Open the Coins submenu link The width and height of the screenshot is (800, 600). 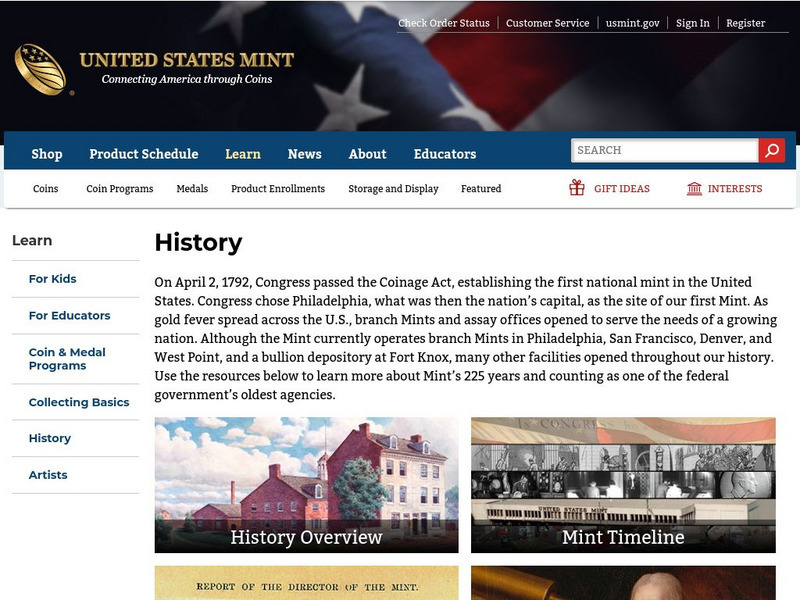45,188
